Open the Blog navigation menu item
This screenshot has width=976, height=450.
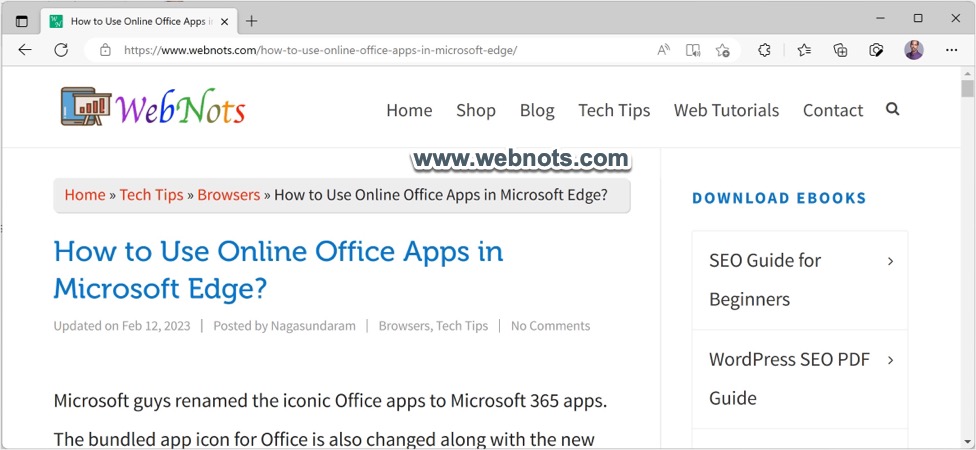click(x=537, y=110)
